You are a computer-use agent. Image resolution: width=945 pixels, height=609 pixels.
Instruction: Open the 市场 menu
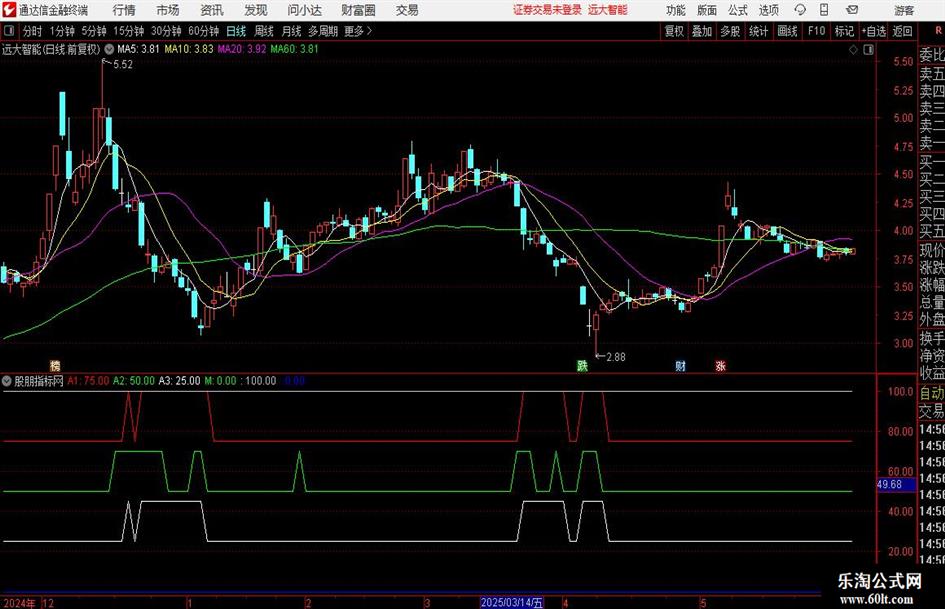coord(168,10)
